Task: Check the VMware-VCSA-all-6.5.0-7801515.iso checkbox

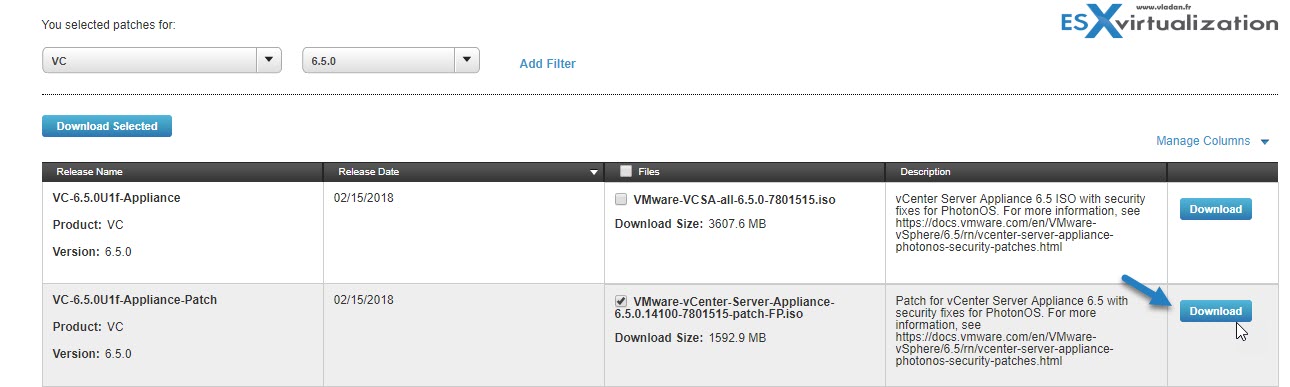Action: point(621,199)
